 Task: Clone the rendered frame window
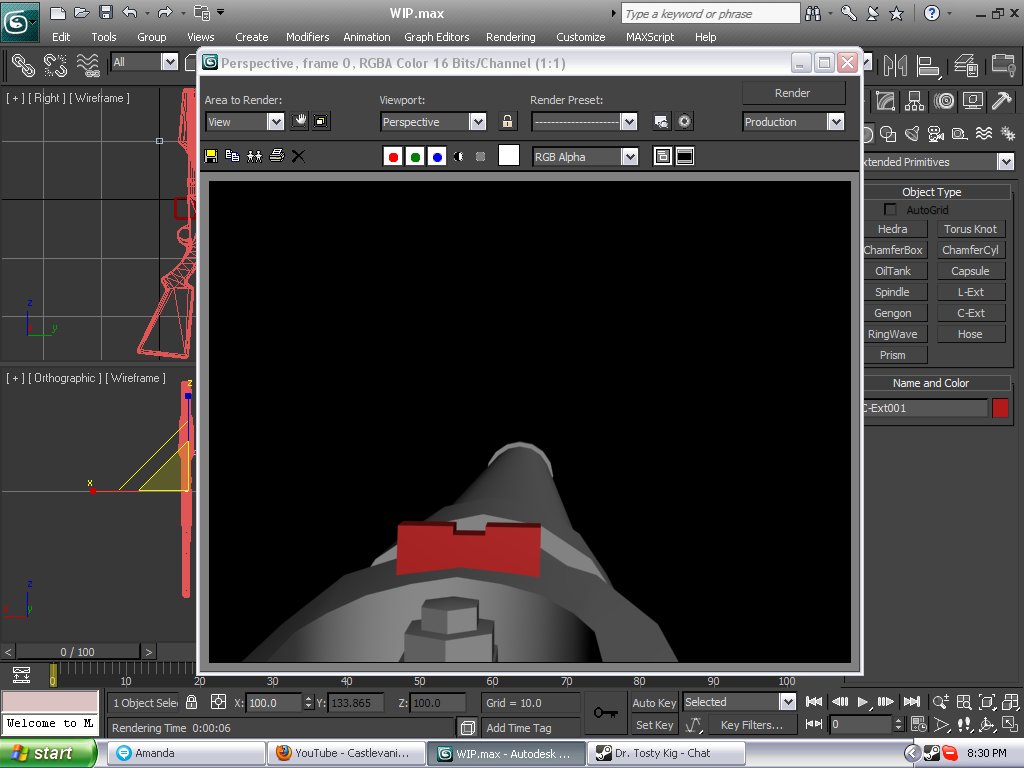coord(254,156)
